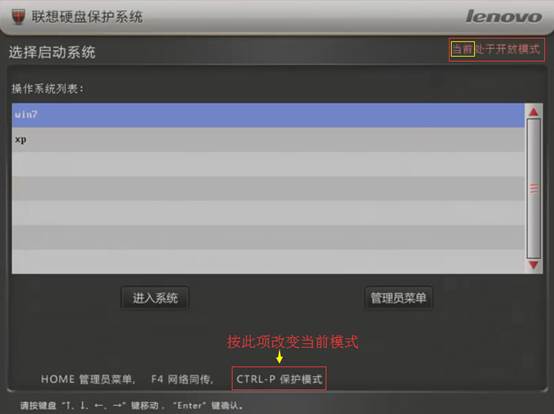This screenshot has width=554, height=414.
Task: Click the scroll down arrow of OS list
Action: [x=534, y=265]
